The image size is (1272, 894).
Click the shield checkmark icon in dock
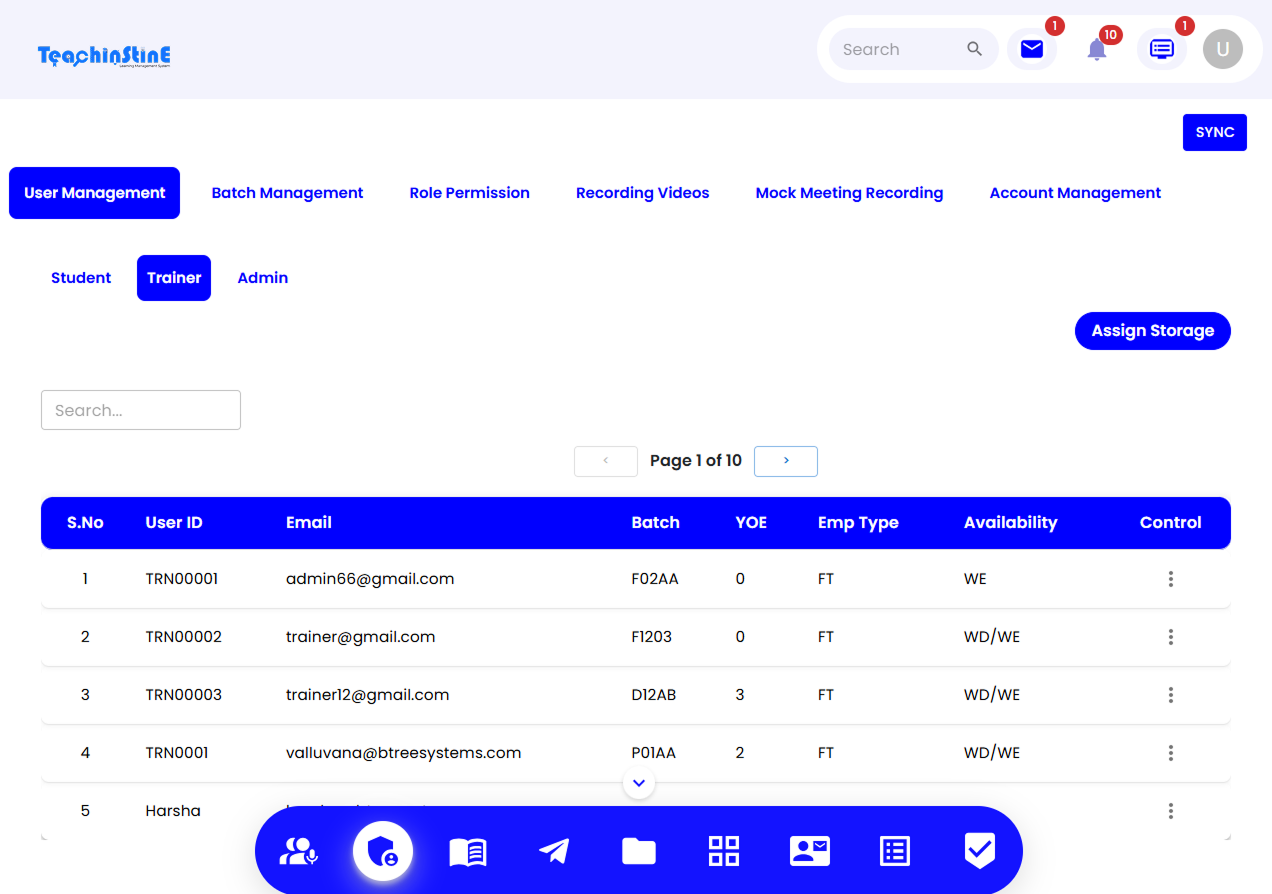click(979, 851)
